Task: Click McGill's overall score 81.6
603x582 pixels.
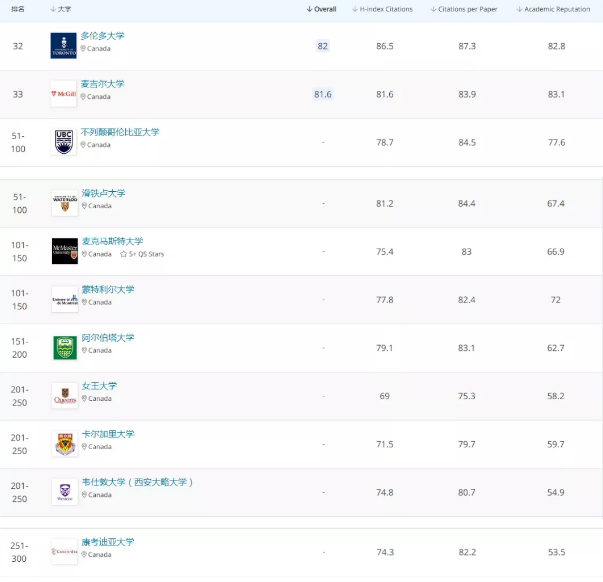Action: (x=323, y=94)
